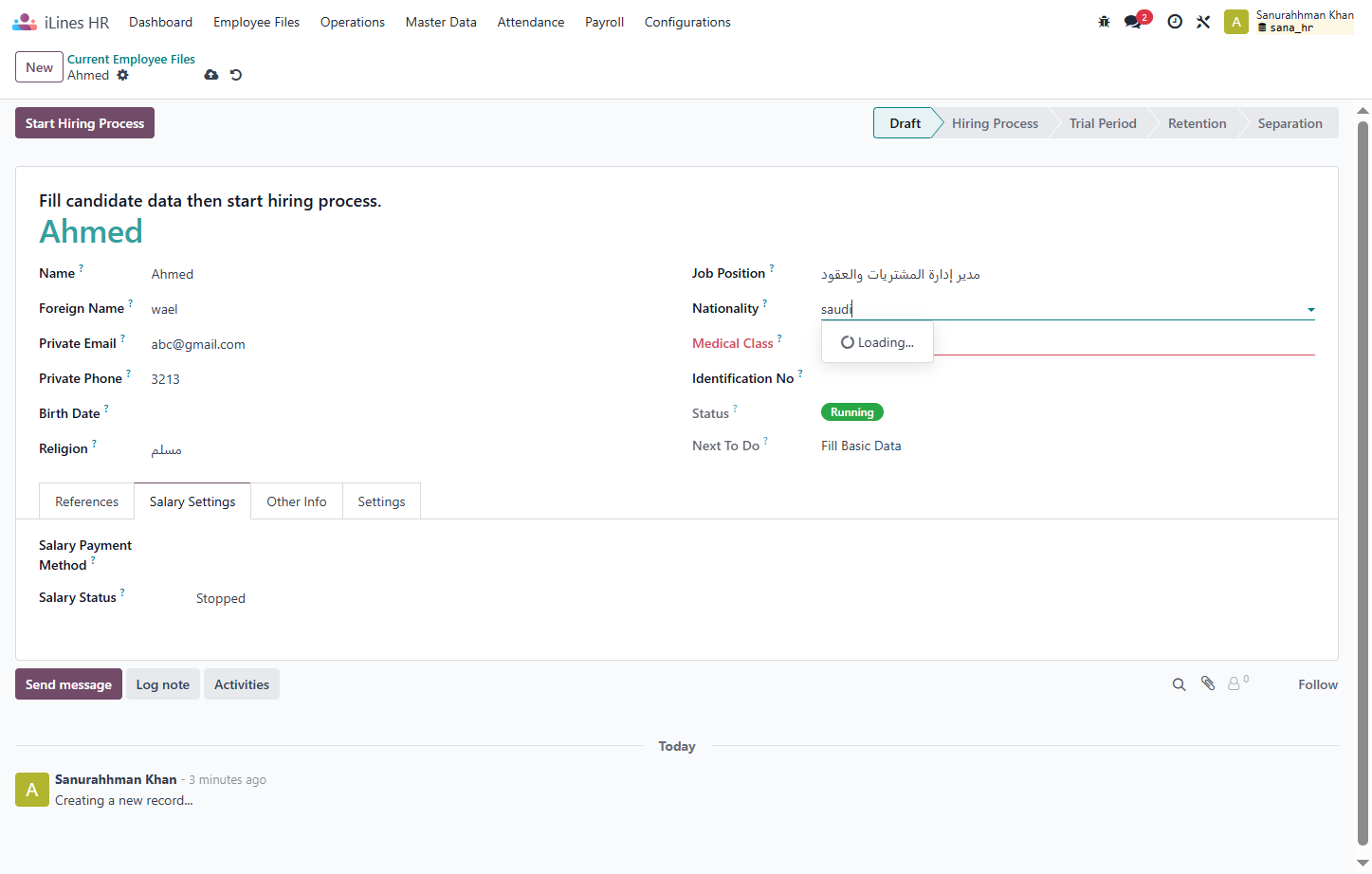
Task: Click the Identification No field
Action: coord(1068,379)
